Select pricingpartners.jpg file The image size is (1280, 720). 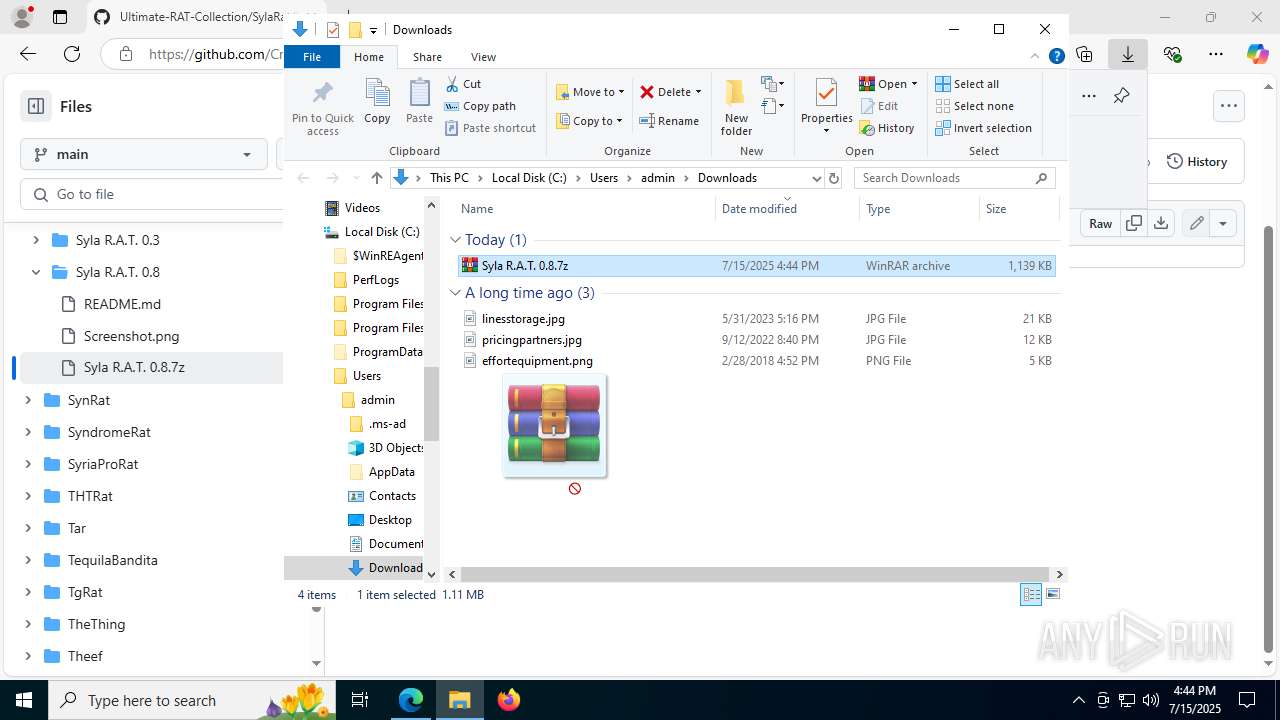pos(756,340)
